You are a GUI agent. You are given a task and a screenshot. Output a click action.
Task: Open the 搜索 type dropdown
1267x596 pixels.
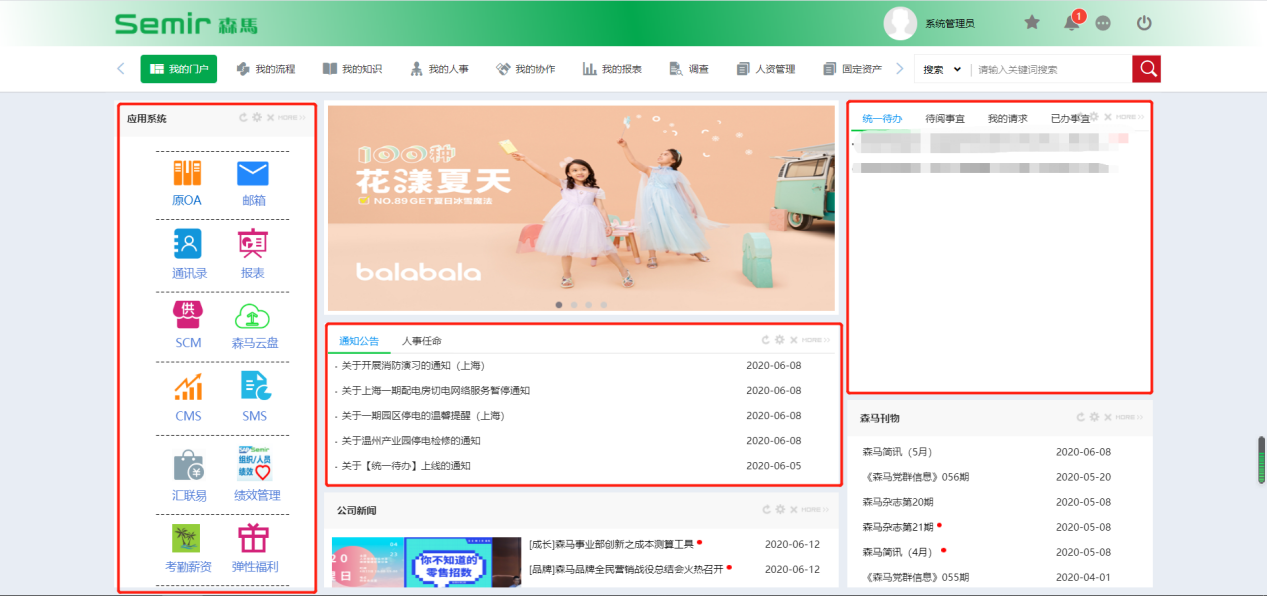coord(942,69)
